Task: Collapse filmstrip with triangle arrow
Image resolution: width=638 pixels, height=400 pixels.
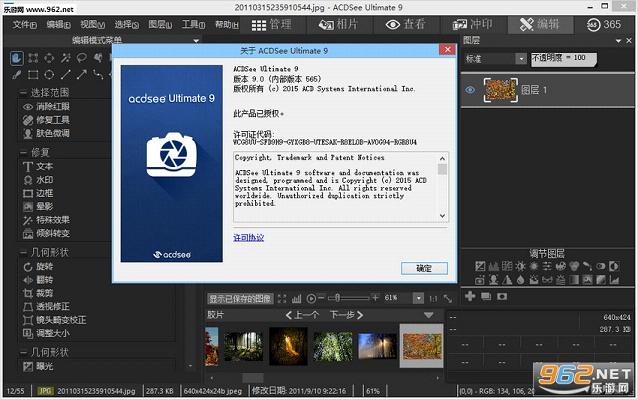Action: pos(428,315)
